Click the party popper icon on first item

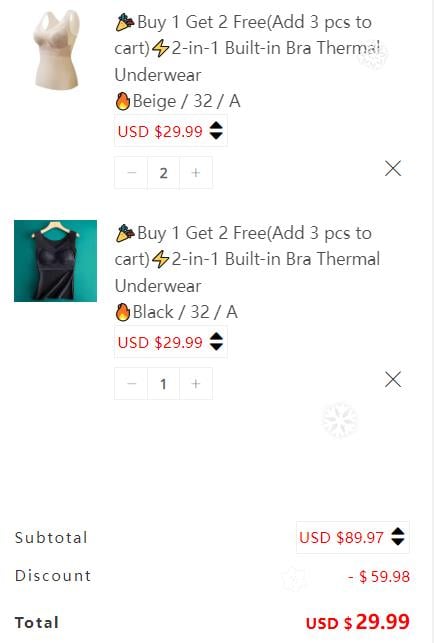click(125, 22)
